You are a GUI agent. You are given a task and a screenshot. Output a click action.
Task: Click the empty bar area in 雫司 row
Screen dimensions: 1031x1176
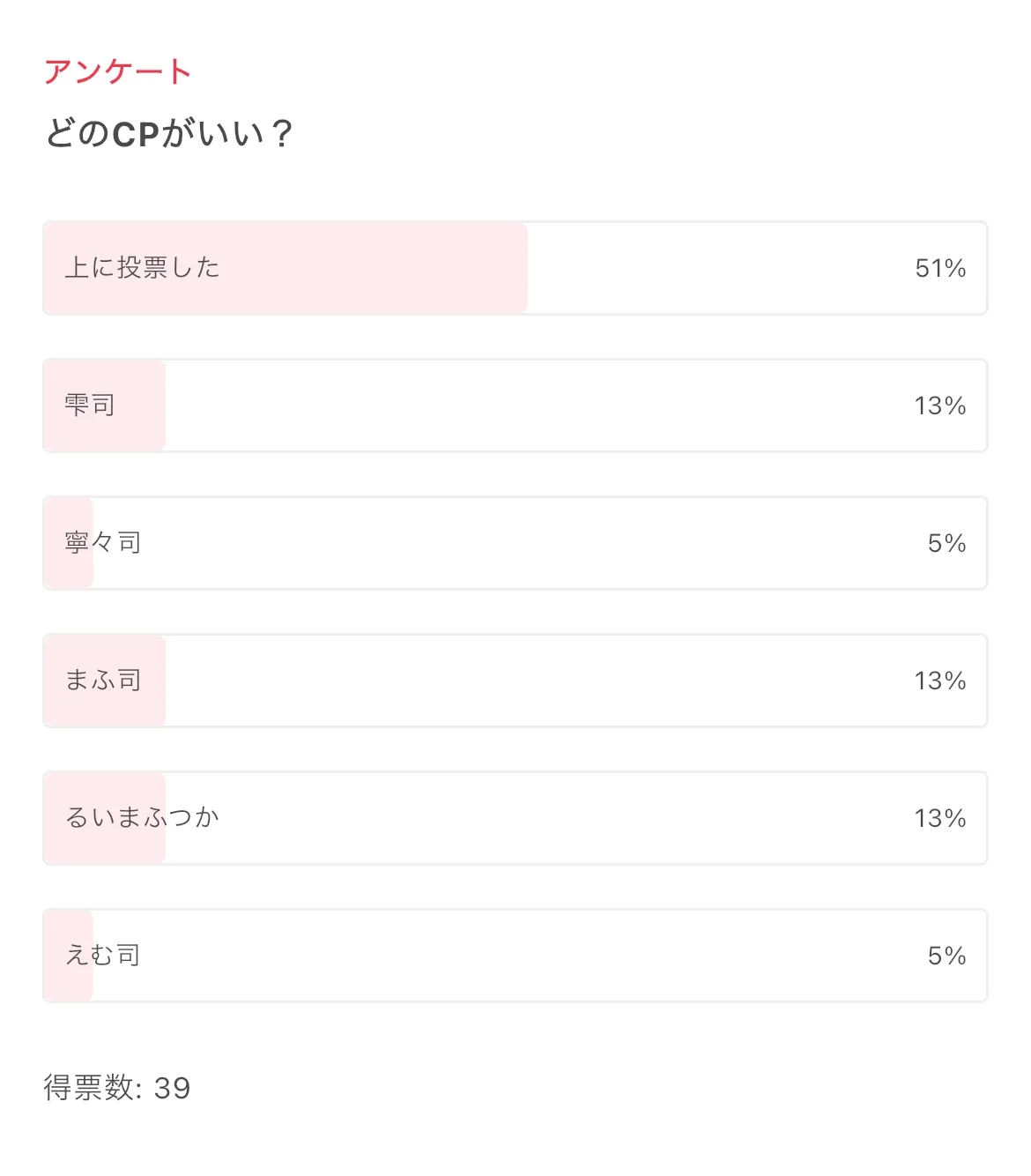[x=529, y=406]
